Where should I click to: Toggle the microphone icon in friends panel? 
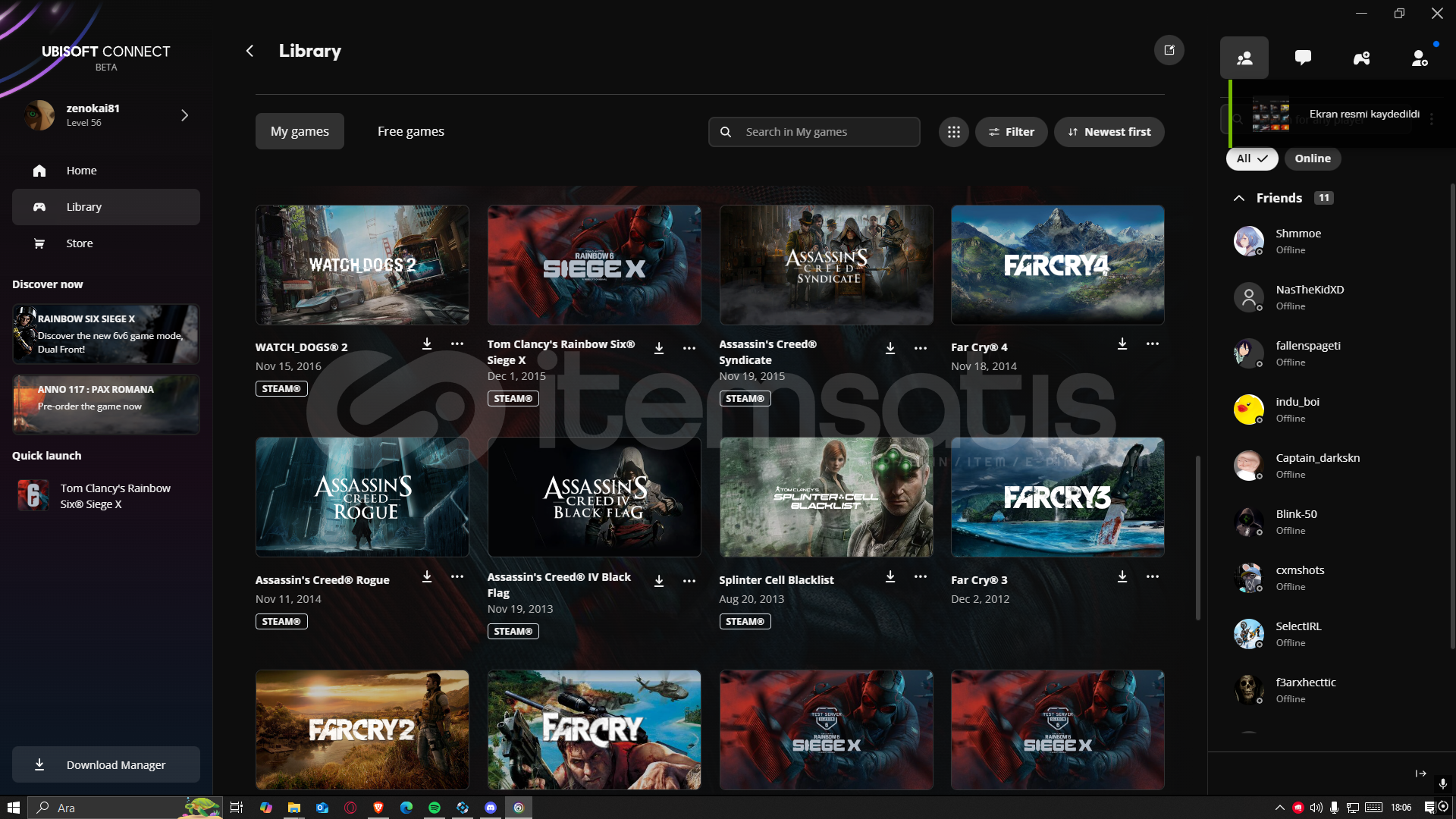pyautogui.click(x=1442, y=783)
